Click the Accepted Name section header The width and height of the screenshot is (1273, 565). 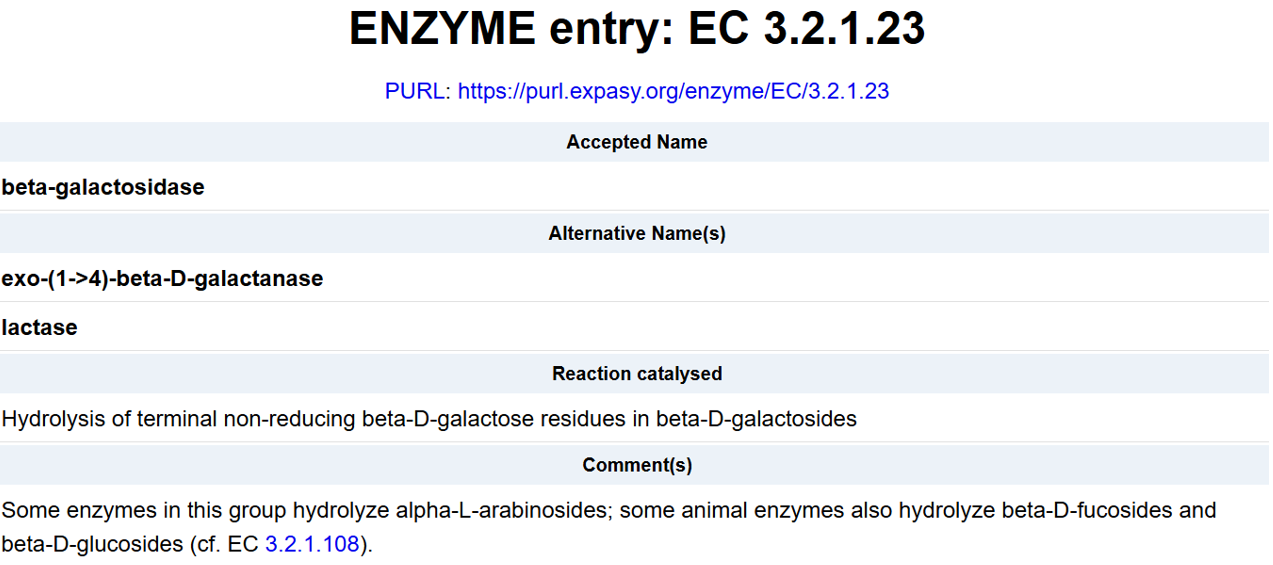tap(636, 142)
